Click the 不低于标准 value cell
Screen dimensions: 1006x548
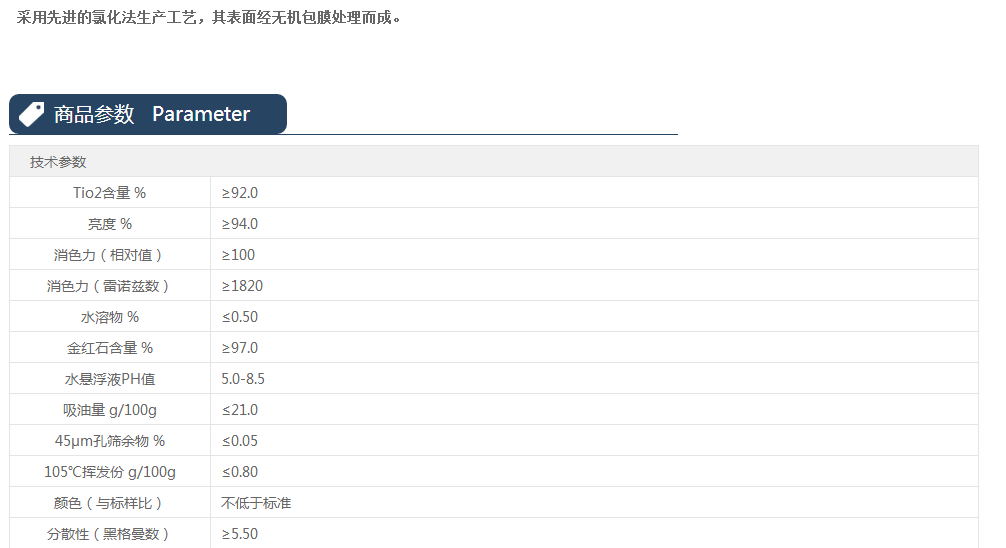(256, 503)
